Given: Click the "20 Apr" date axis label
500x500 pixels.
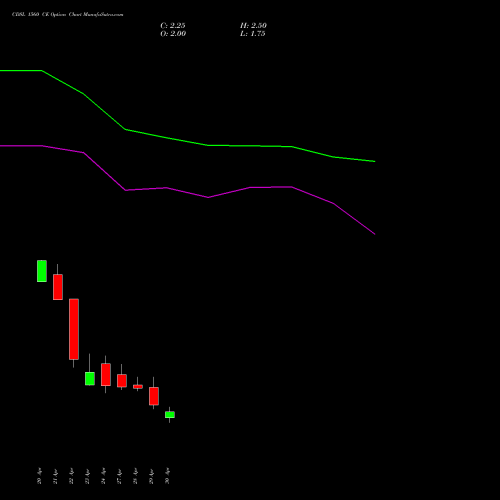Looking at the screenshot, I should coord(39,476).
